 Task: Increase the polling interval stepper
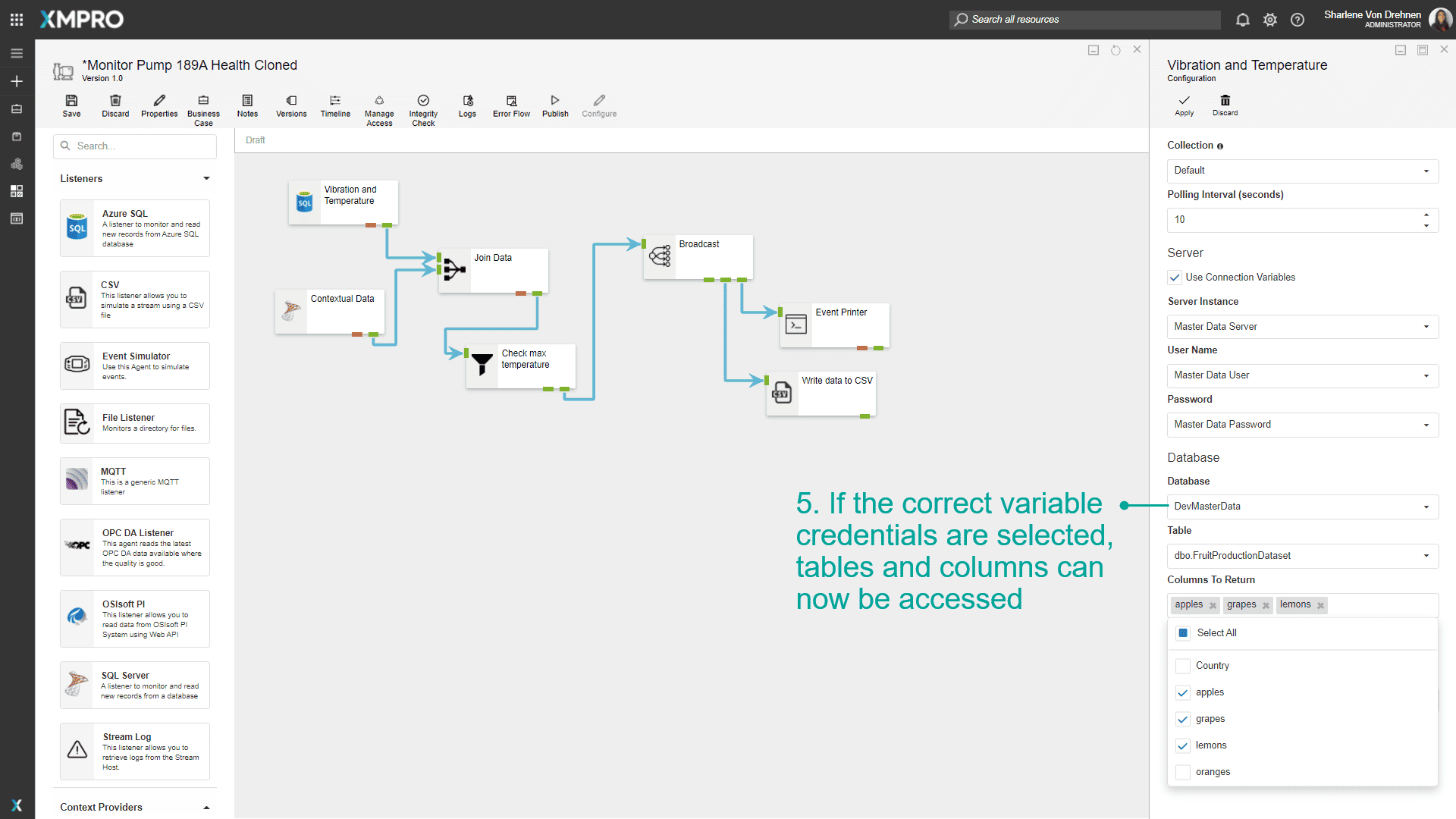click(1426, 215)
